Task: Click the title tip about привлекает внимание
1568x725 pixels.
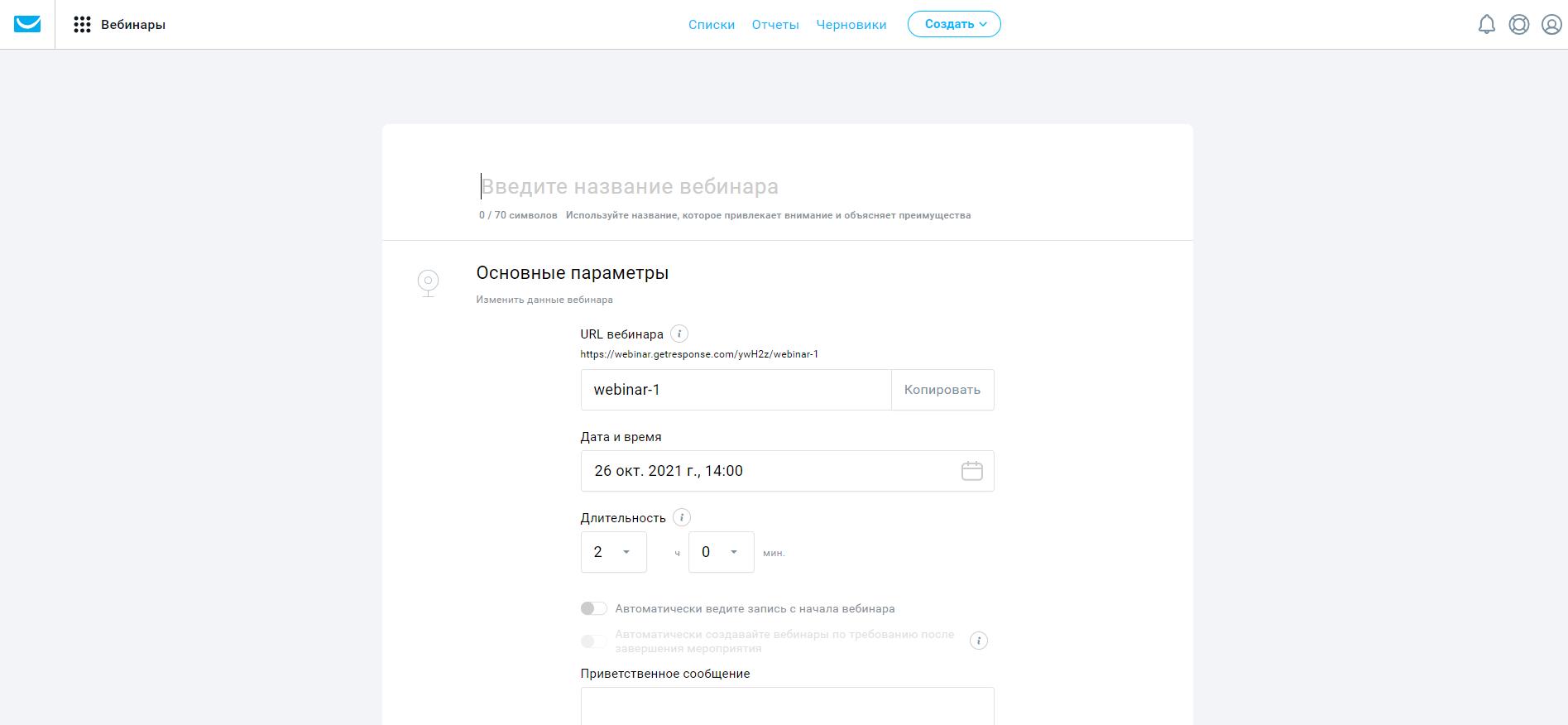Action: click(x=769, y=215)
